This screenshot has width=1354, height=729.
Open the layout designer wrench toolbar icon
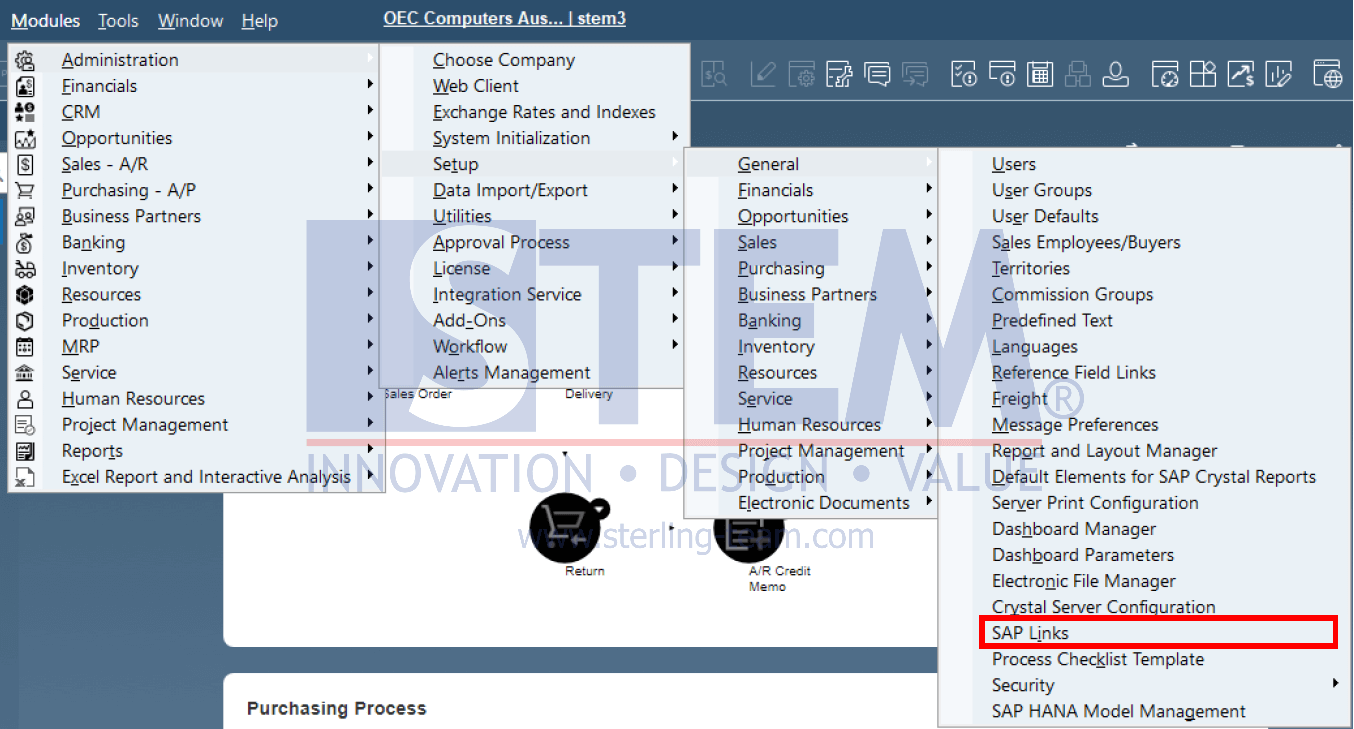pyautogui.click(x=840, y=74)
